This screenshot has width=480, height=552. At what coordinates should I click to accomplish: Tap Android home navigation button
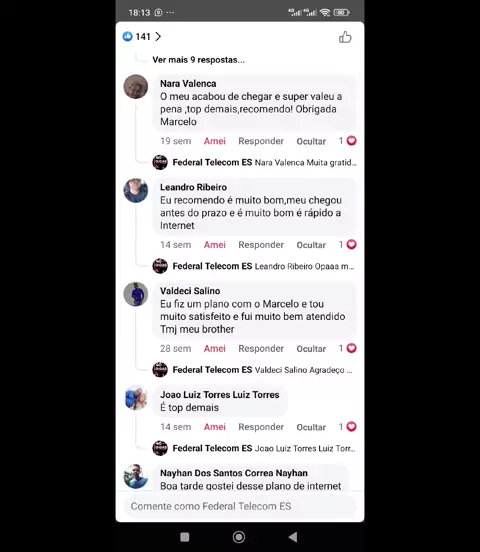pyautogui.click(x=239, y=537)
